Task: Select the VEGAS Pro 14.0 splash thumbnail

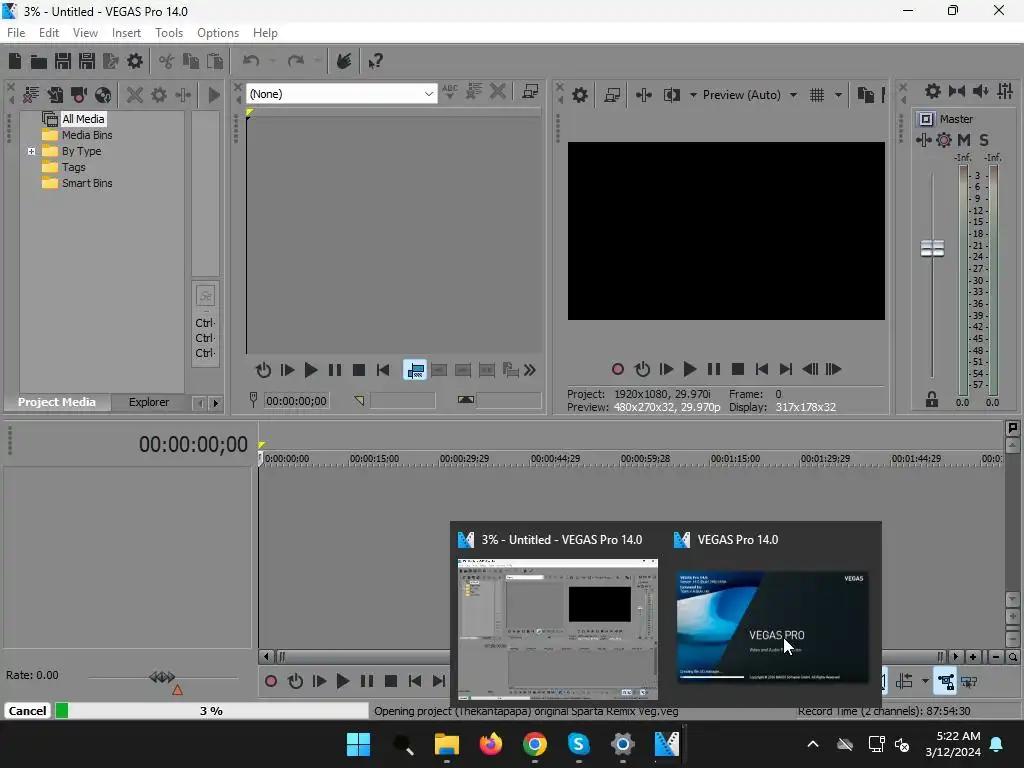Action: click(773, 627)
